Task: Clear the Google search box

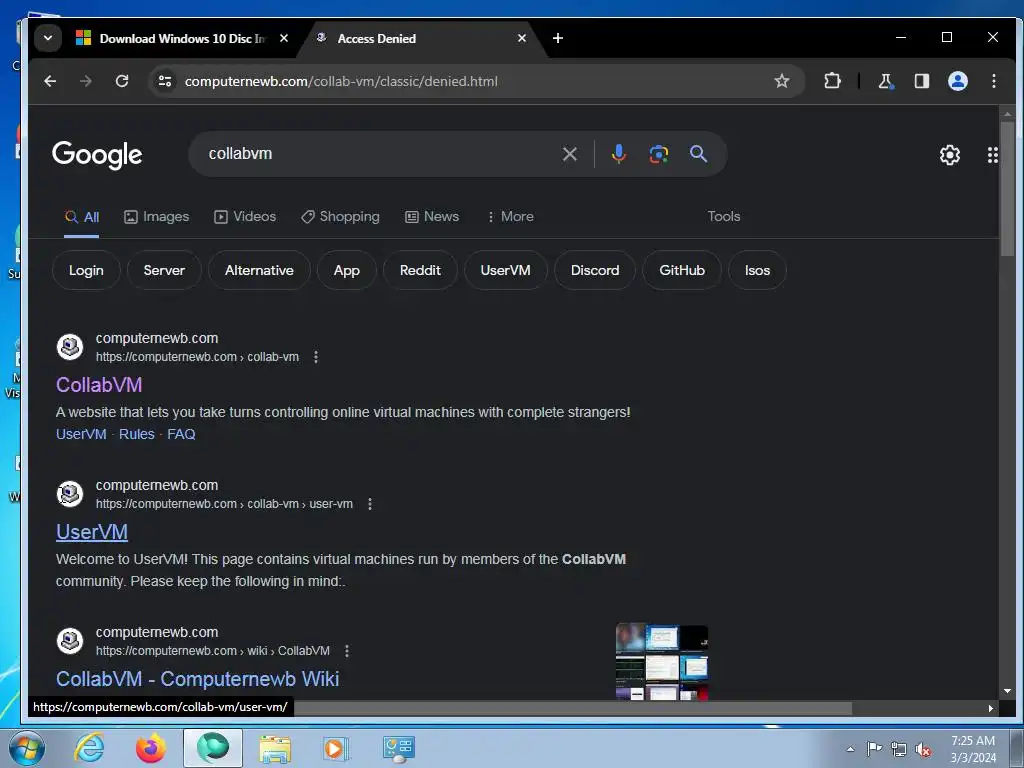Action: (569, 154)
